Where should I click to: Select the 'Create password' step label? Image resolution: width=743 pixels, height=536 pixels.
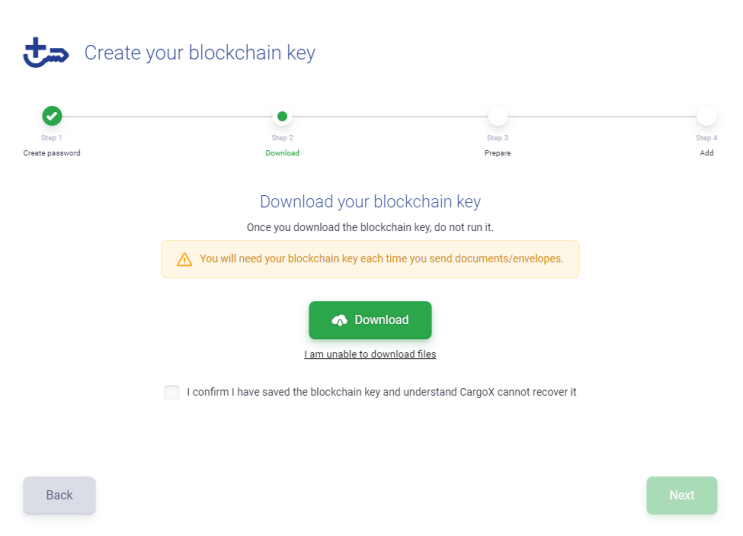[52, 153]
